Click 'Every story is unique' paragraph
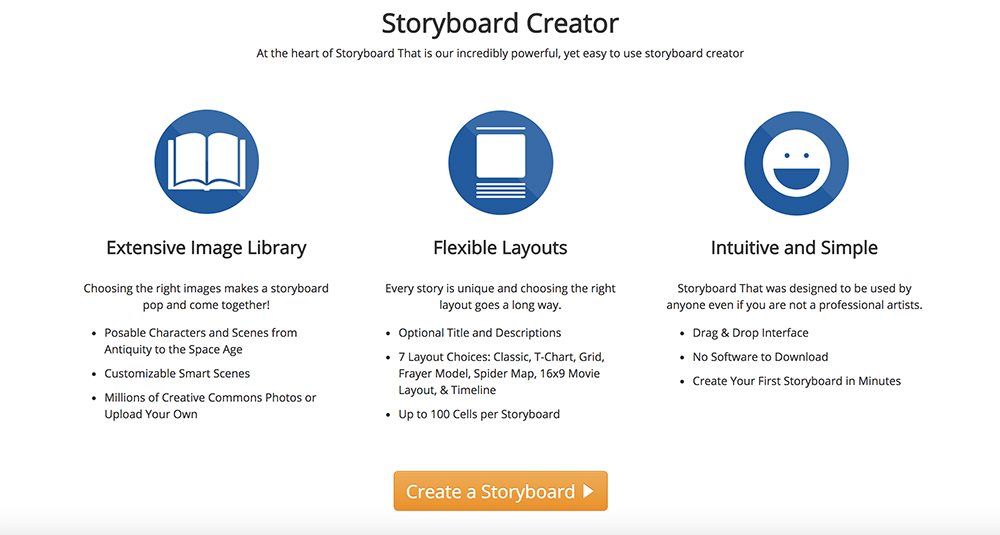Viewport: 1000px width, 535px height. [500, 297]
